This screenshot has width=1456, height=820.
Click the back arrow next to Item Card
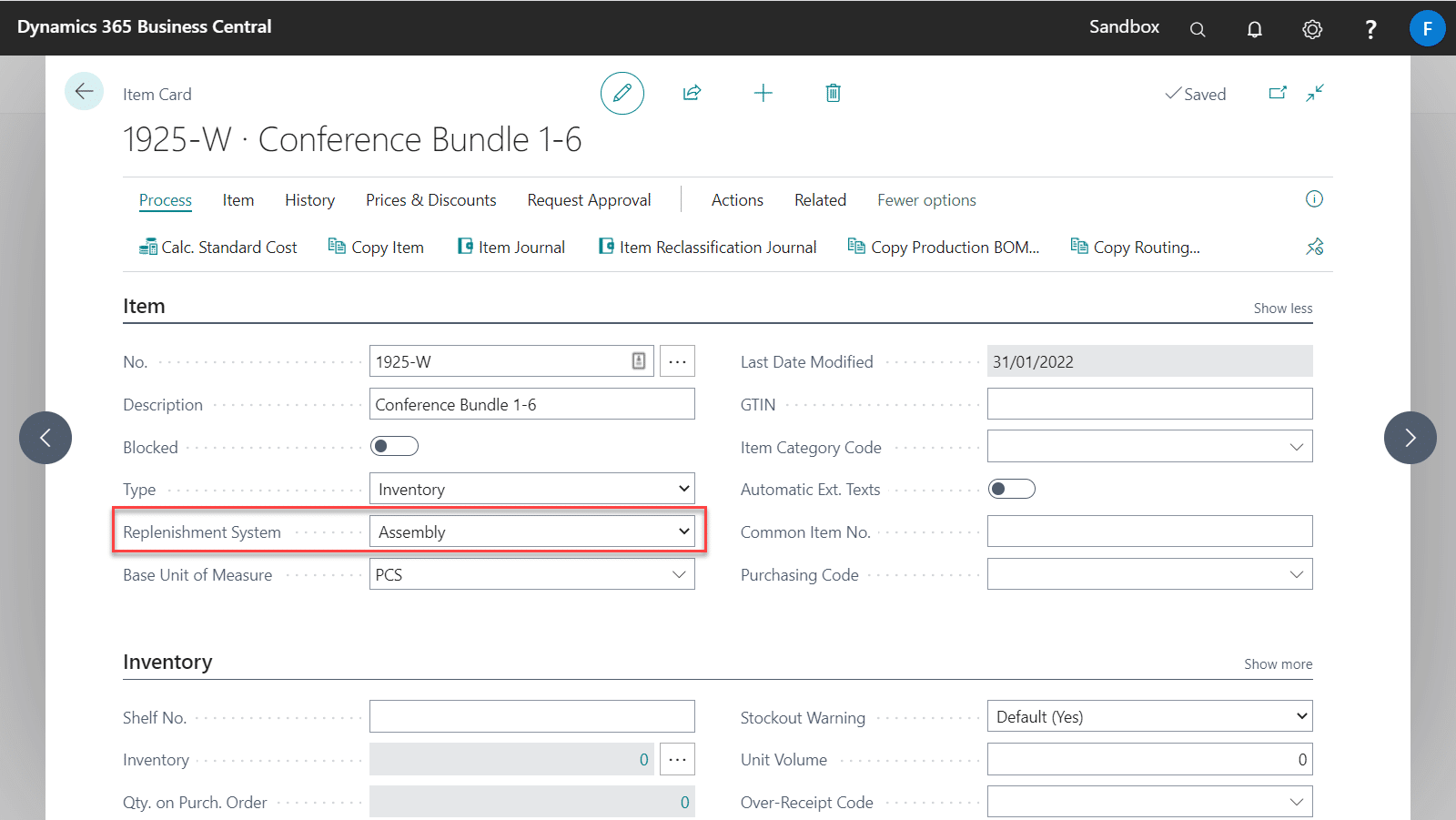pyautogui.click(x=84, y=91)
